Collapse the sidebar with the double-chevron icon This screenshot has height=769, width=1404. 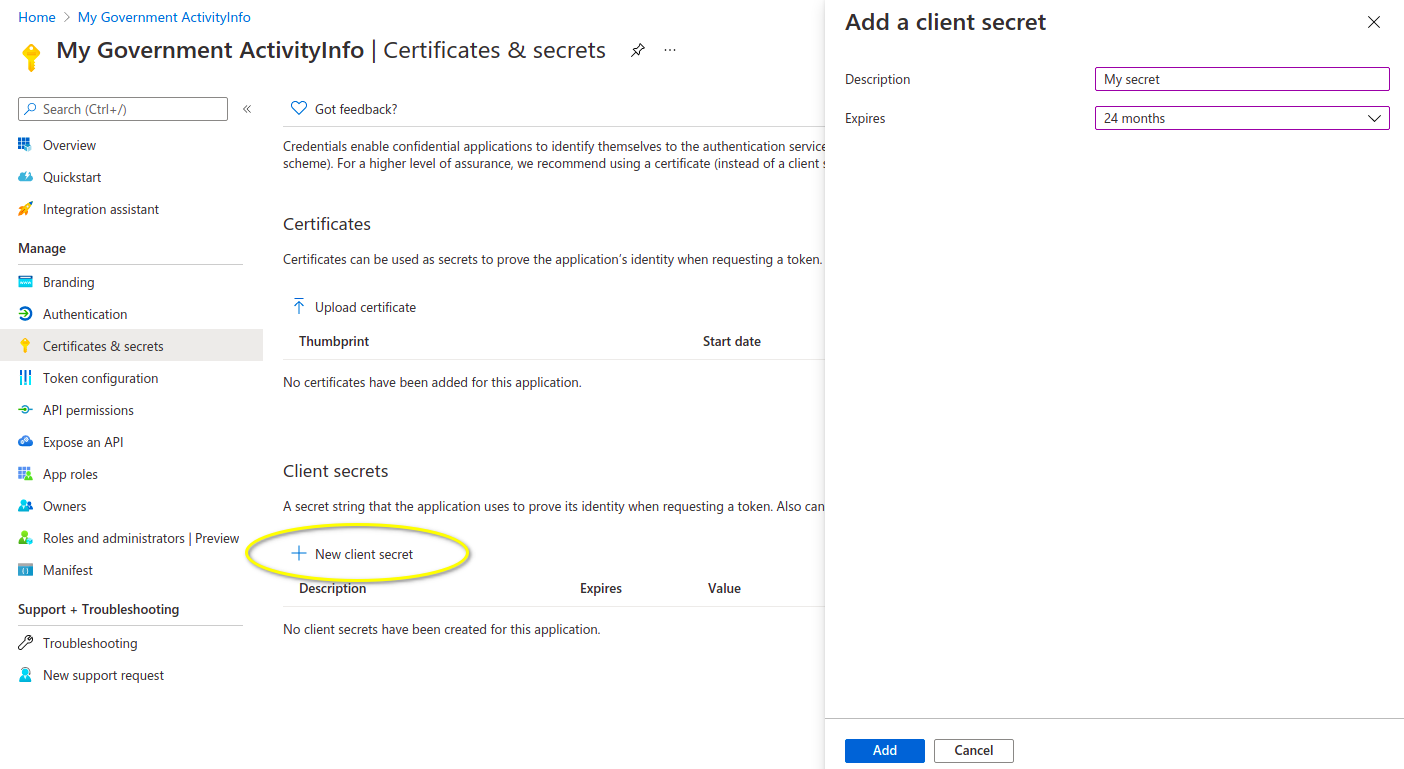(x=247, y=109)
